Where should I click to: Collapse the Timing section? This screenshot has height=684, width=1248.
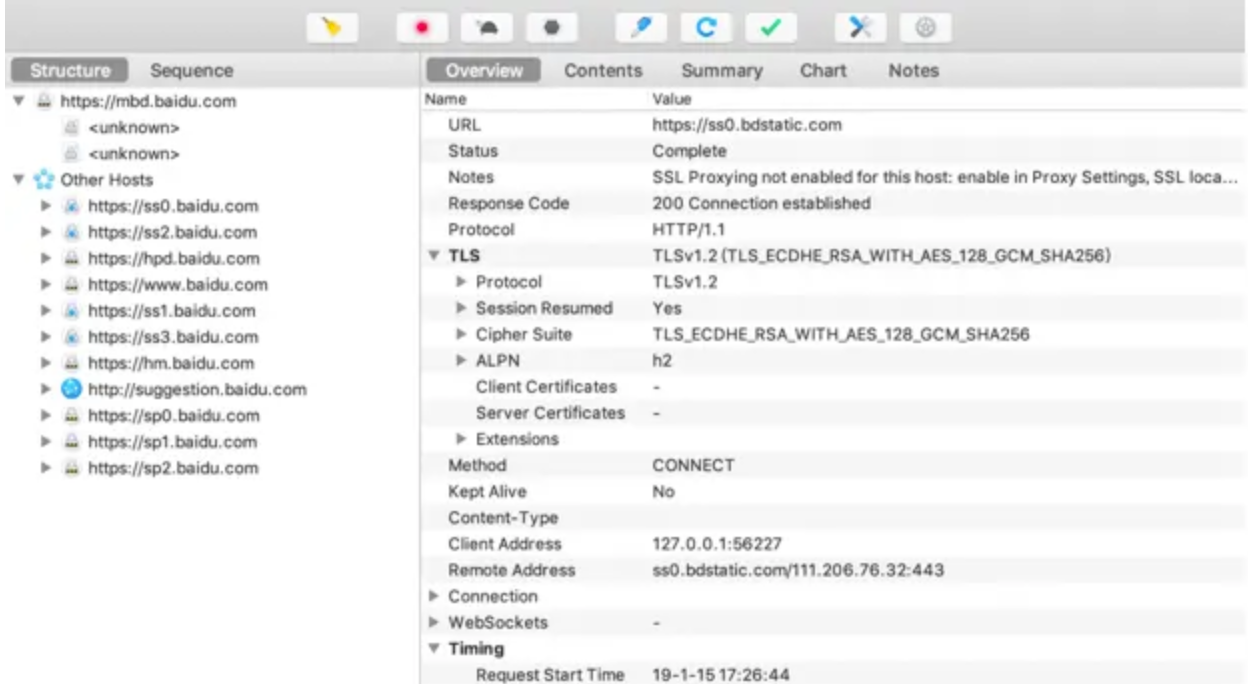pyautogui.click(x=434, y=648)
